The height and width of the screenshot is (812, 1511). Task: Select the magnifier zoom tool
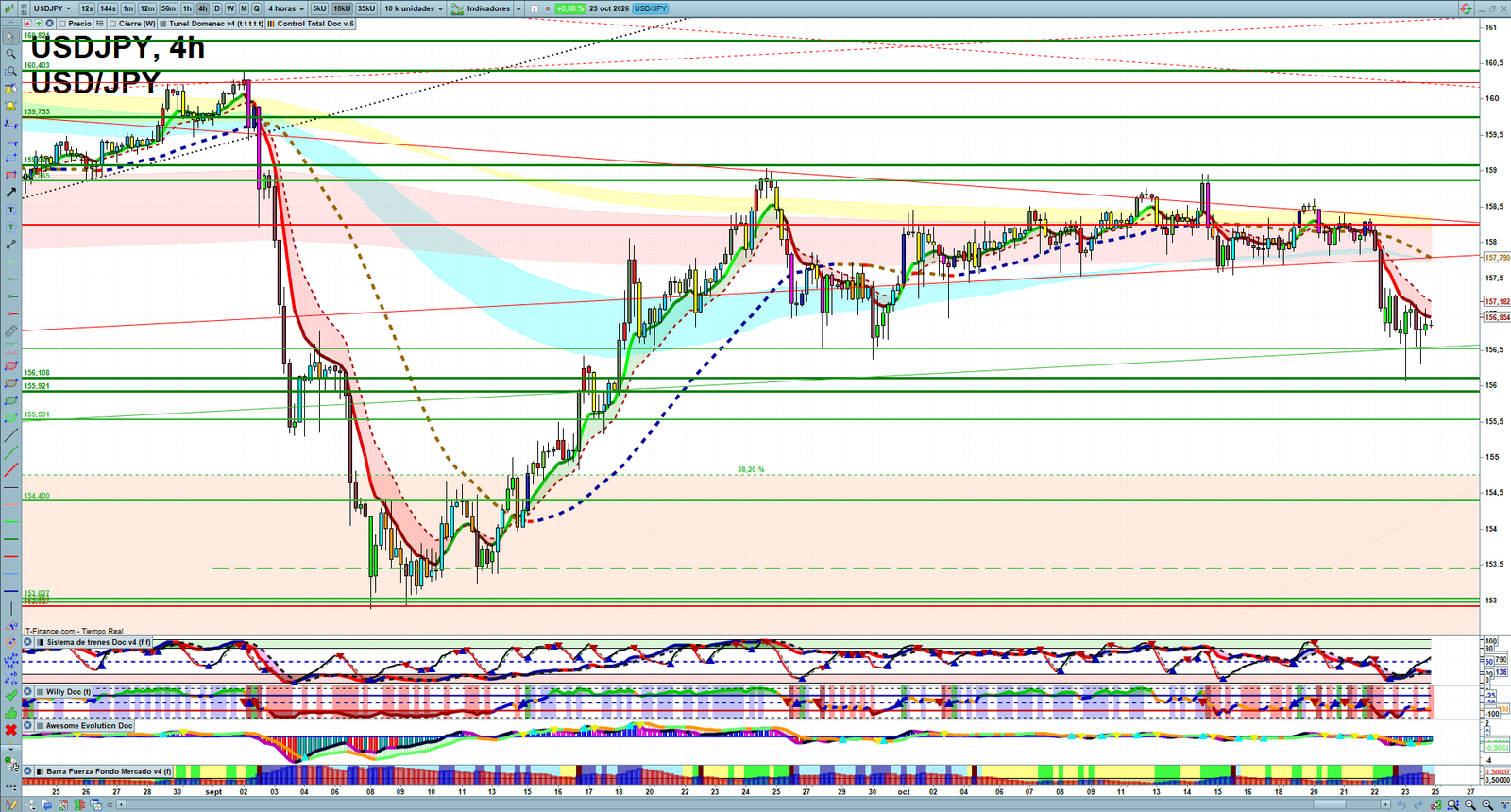click(x=11, y=54)
